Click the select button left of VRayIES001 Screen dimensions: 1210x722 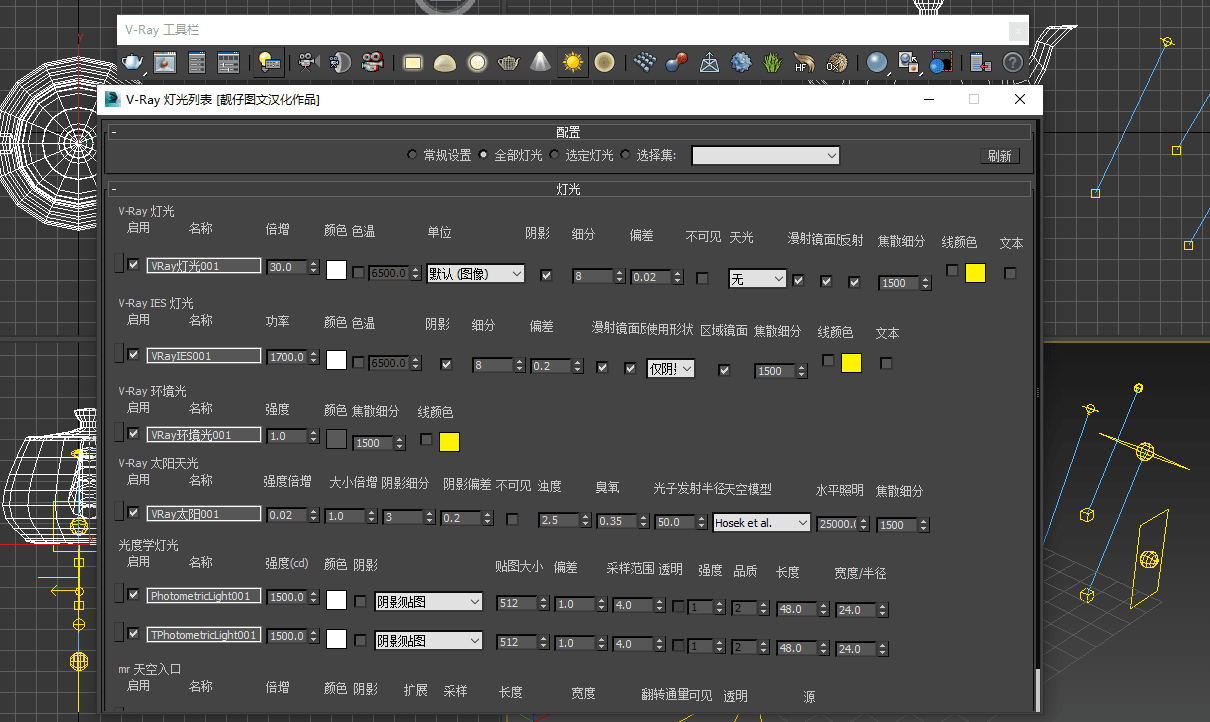tap(119, 354)
